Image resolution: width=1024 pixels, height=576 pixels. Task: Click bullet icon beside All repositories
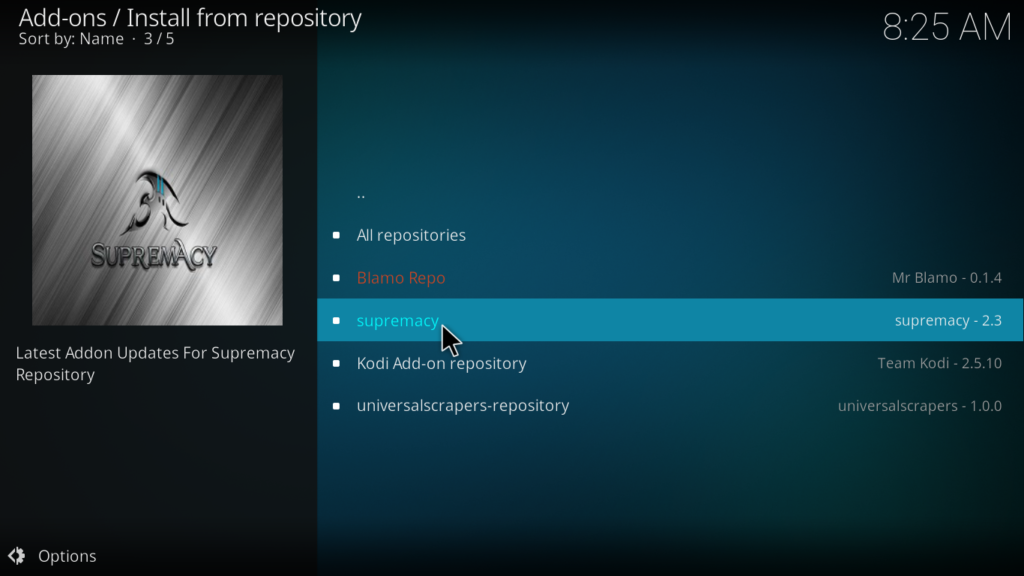coord(336,235)
